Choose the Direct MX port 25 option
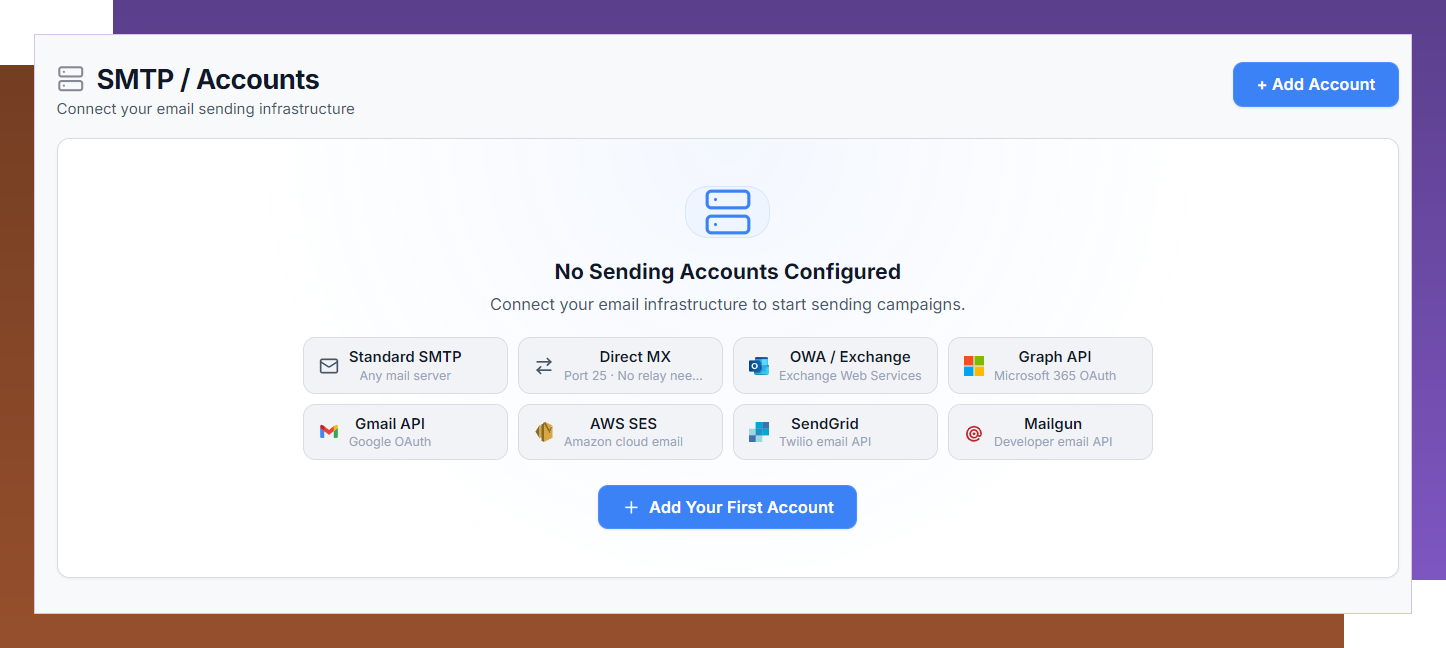Screen dimensions: 1446x648 coord(620,365)
